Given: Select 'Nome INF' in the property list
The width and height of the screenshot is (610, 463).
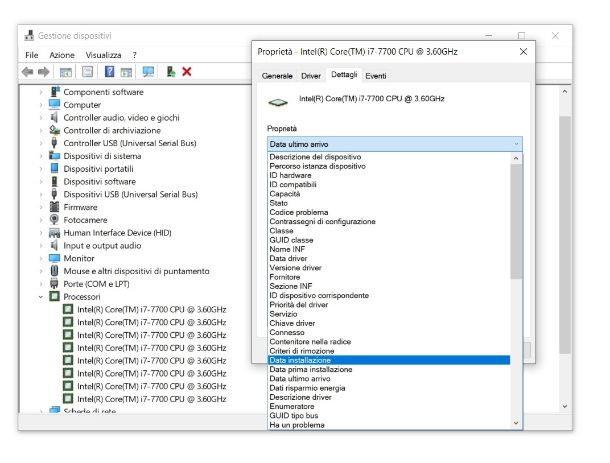Looking at the screenshot, I should click(x=389, y=249).
